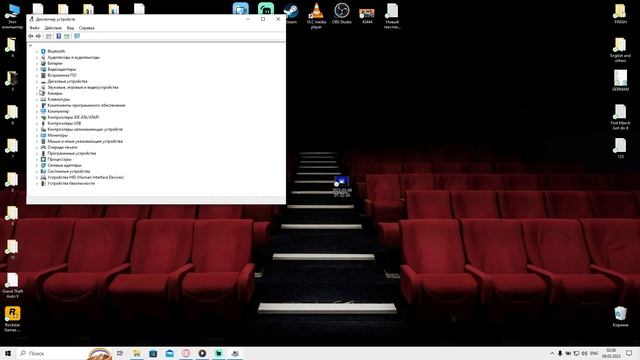The height and width of the screenshot is (360, 640).
Task: Open the Windows Start menu
Action: pyautogui.click(x=8, y=353)
